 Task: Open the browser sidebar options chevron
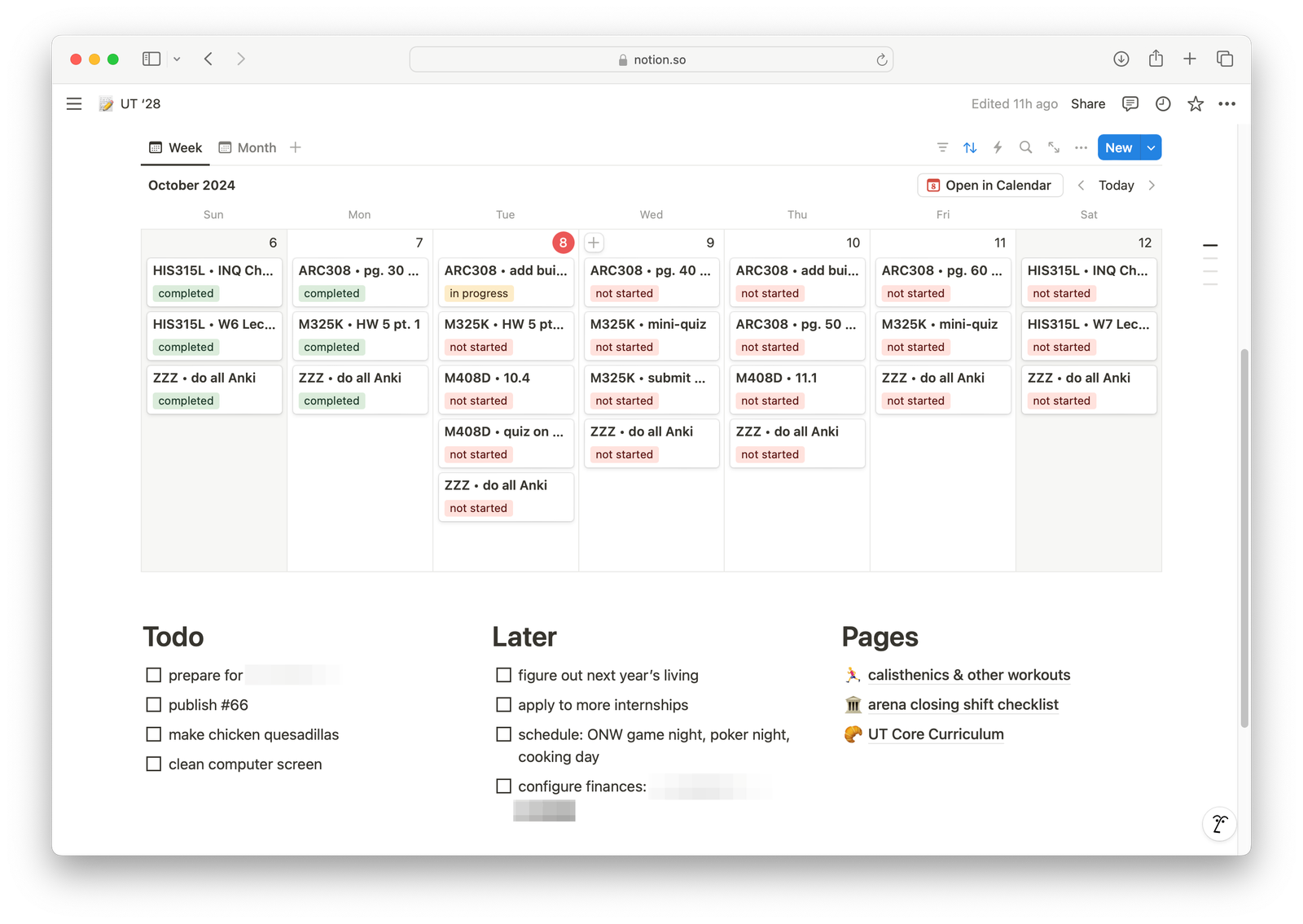pyautogui.click(x=178, y=59)
